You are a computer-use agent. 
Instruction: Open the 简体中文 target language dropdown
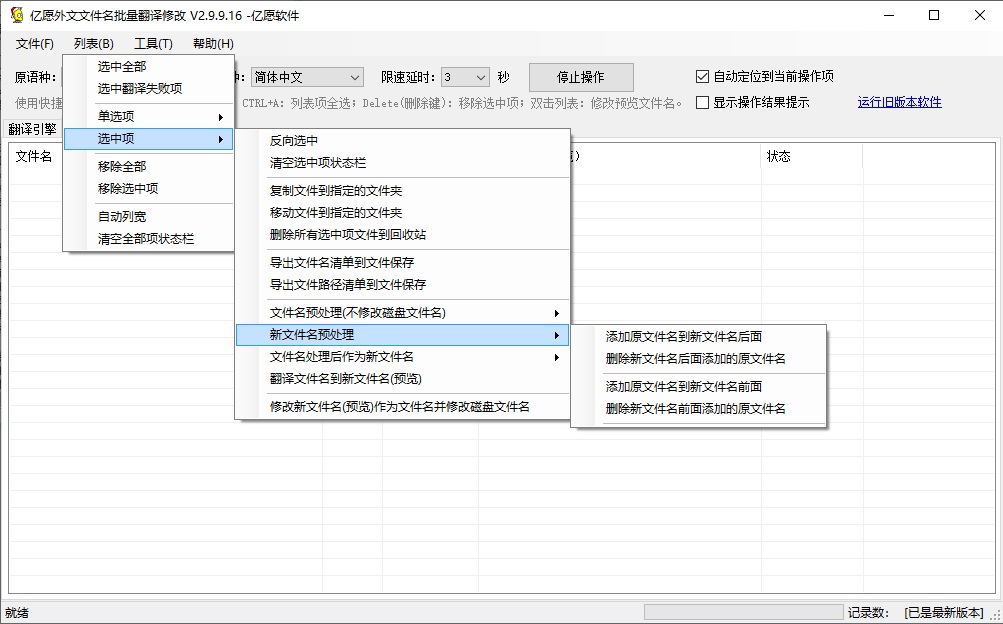click(307, 77)
